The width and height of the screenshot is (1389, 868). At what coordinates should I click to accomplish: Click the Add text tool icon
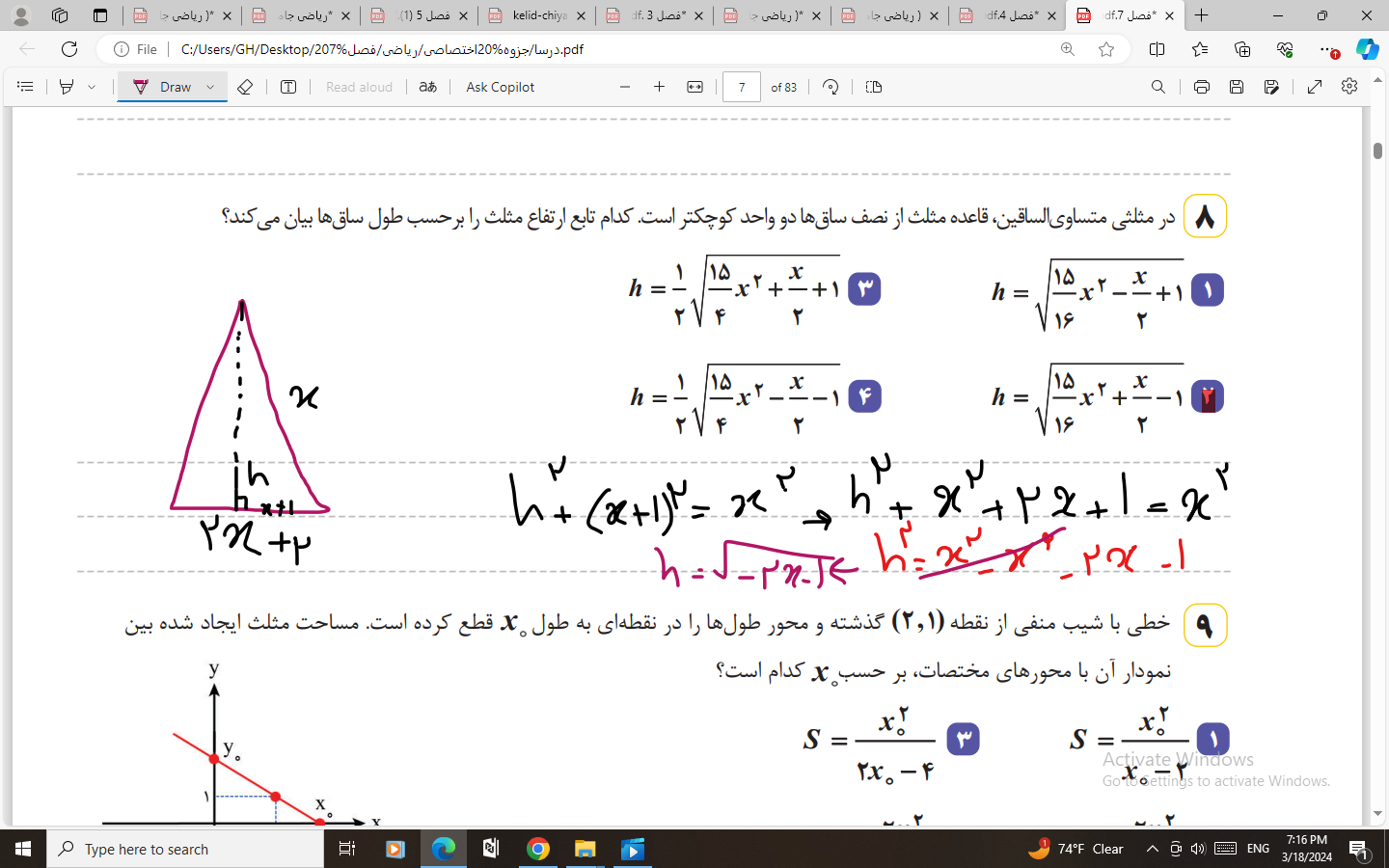click(288, 87)
